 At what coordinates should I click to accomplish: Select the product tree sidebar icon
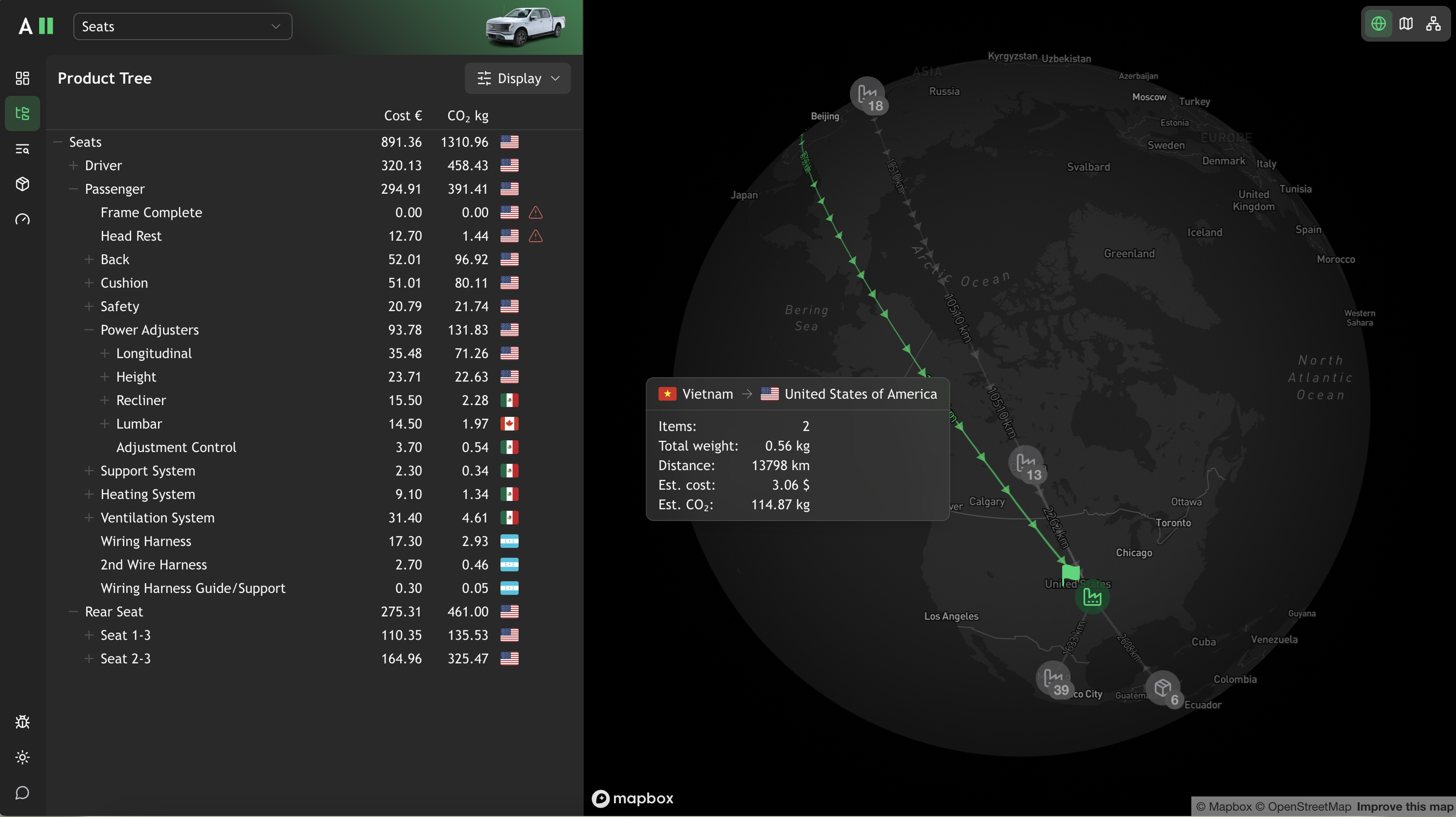coord(22,113)
